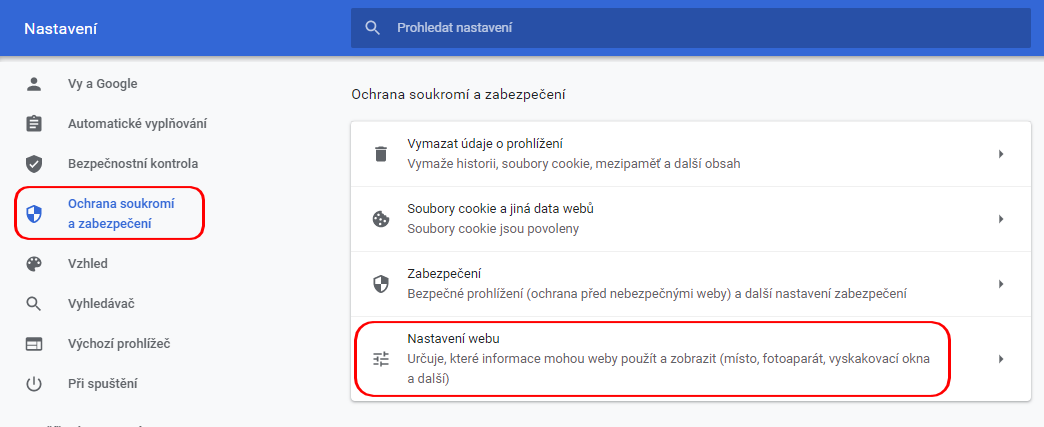Open the Nastavení webu row arrow
The image size is (1044, 427).
click(1000, 359)
